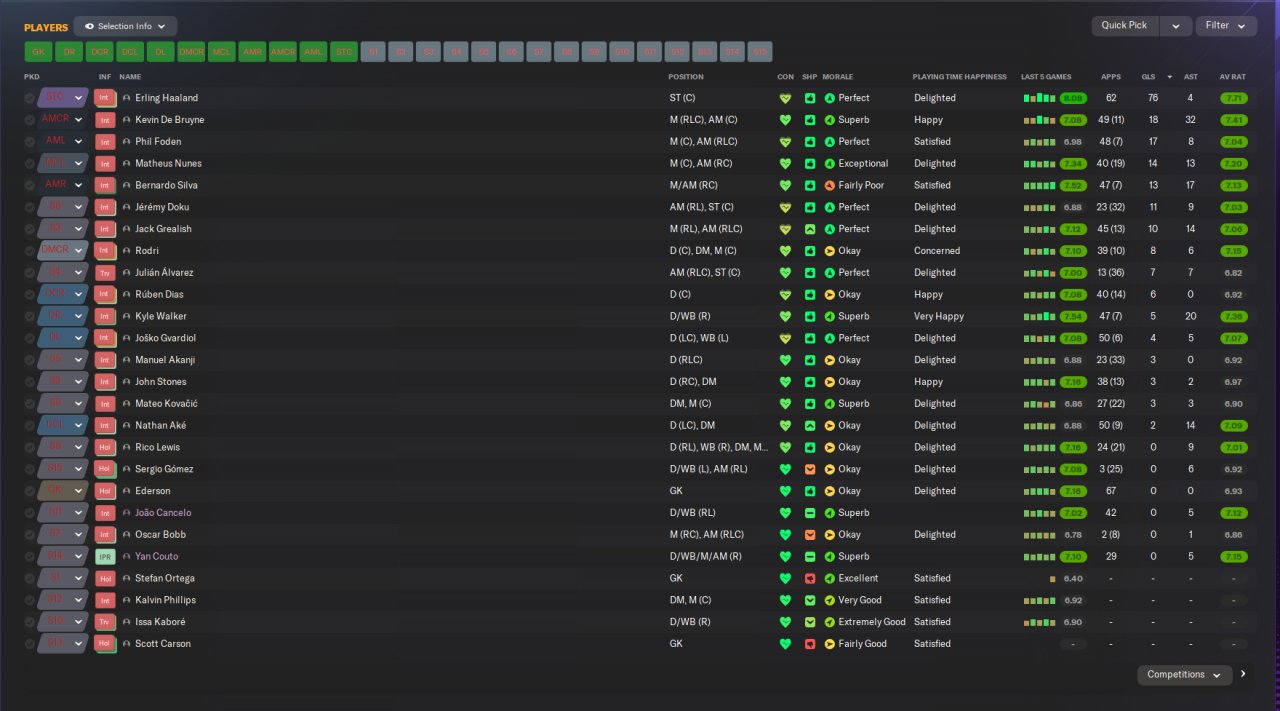Click Kevin De Bruyne's condition heart icon
Image resolution: width=1280 pixels, height=711 pixels.
coord(785,120)
